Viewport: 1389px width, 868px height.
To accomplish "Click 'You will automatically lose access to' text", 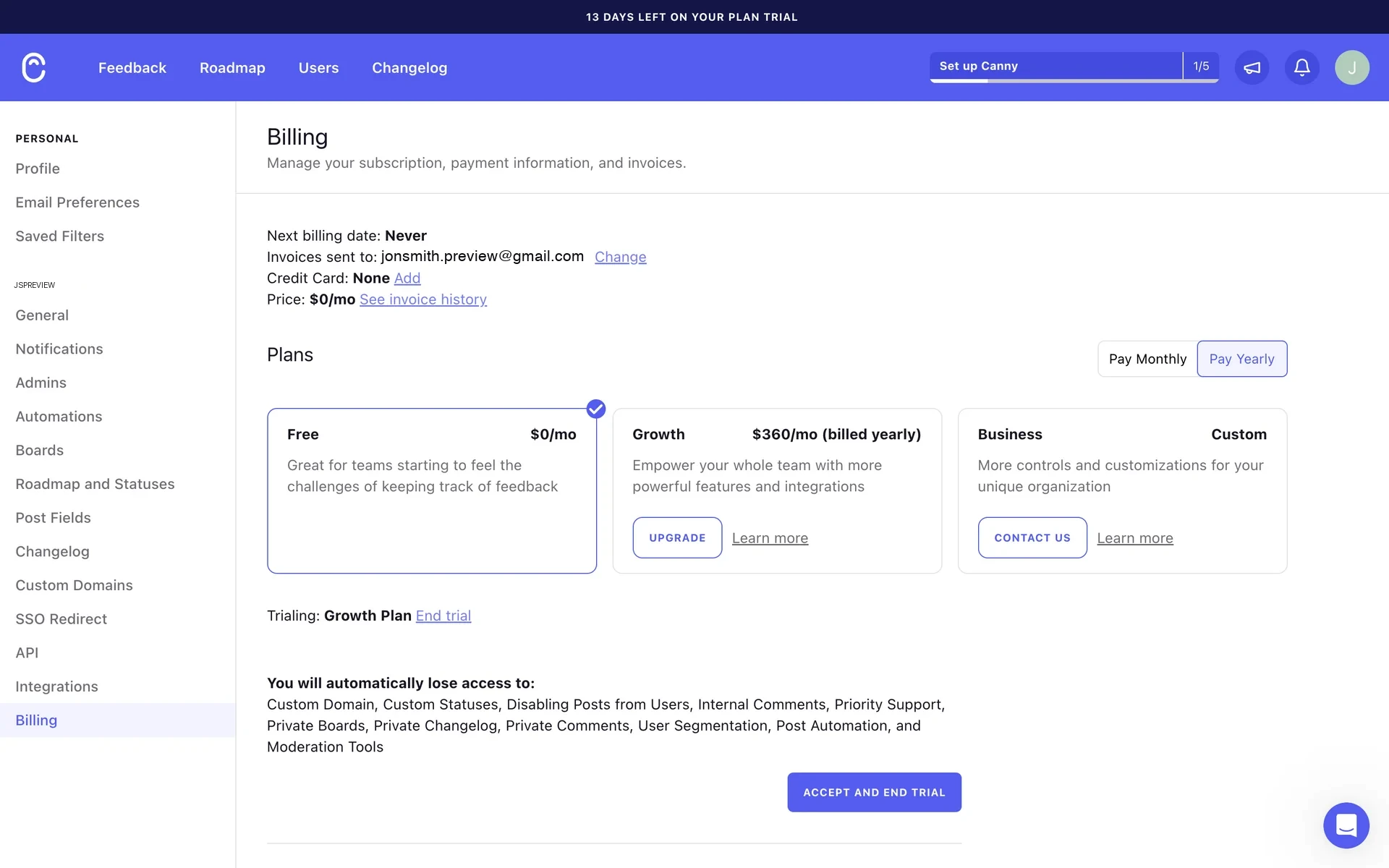I will pos(401,683).
